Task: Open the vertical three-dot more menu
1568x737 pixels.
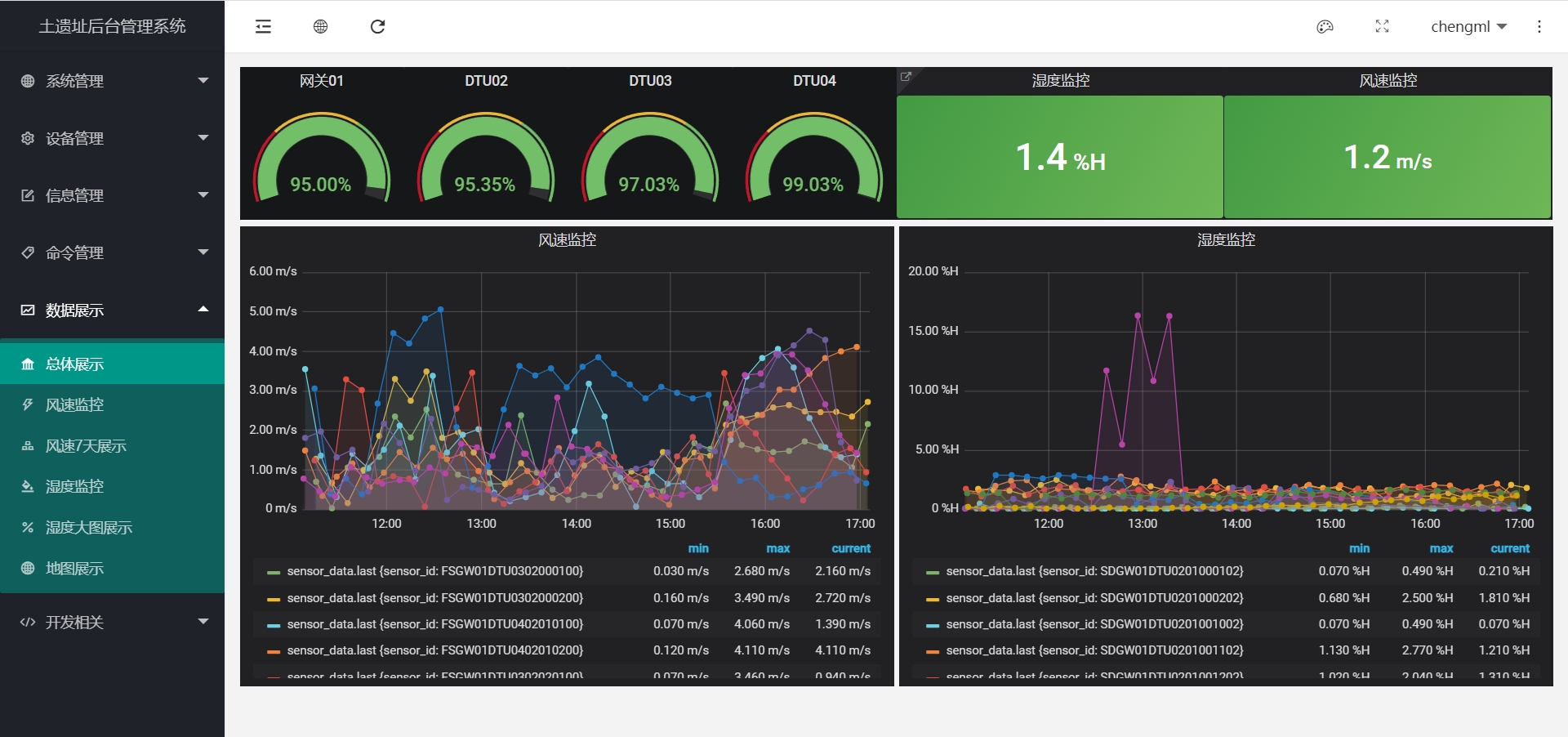Action: tap(1539, 27)
